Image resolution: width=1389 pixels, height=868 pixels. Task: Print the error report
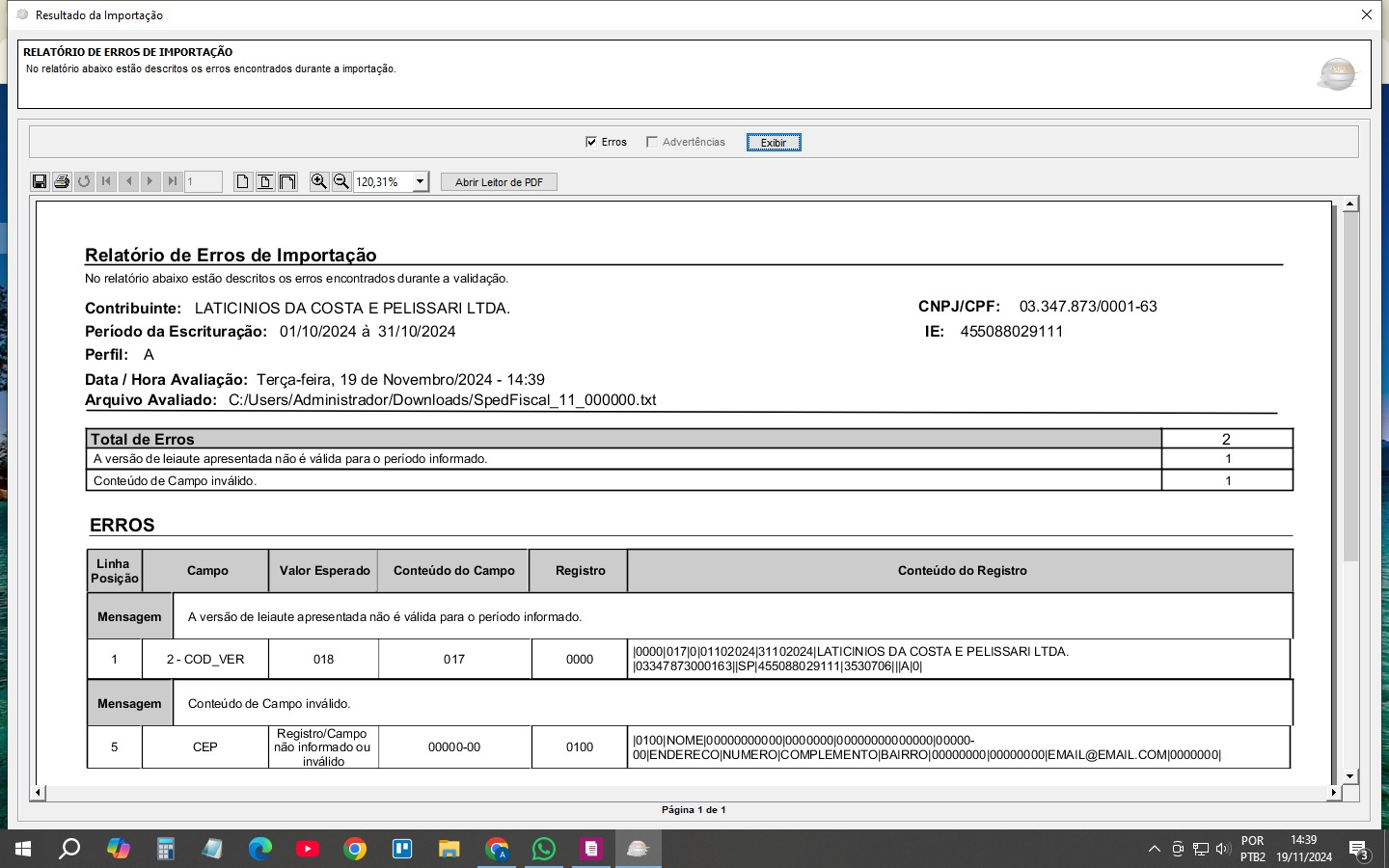point(62,181)
